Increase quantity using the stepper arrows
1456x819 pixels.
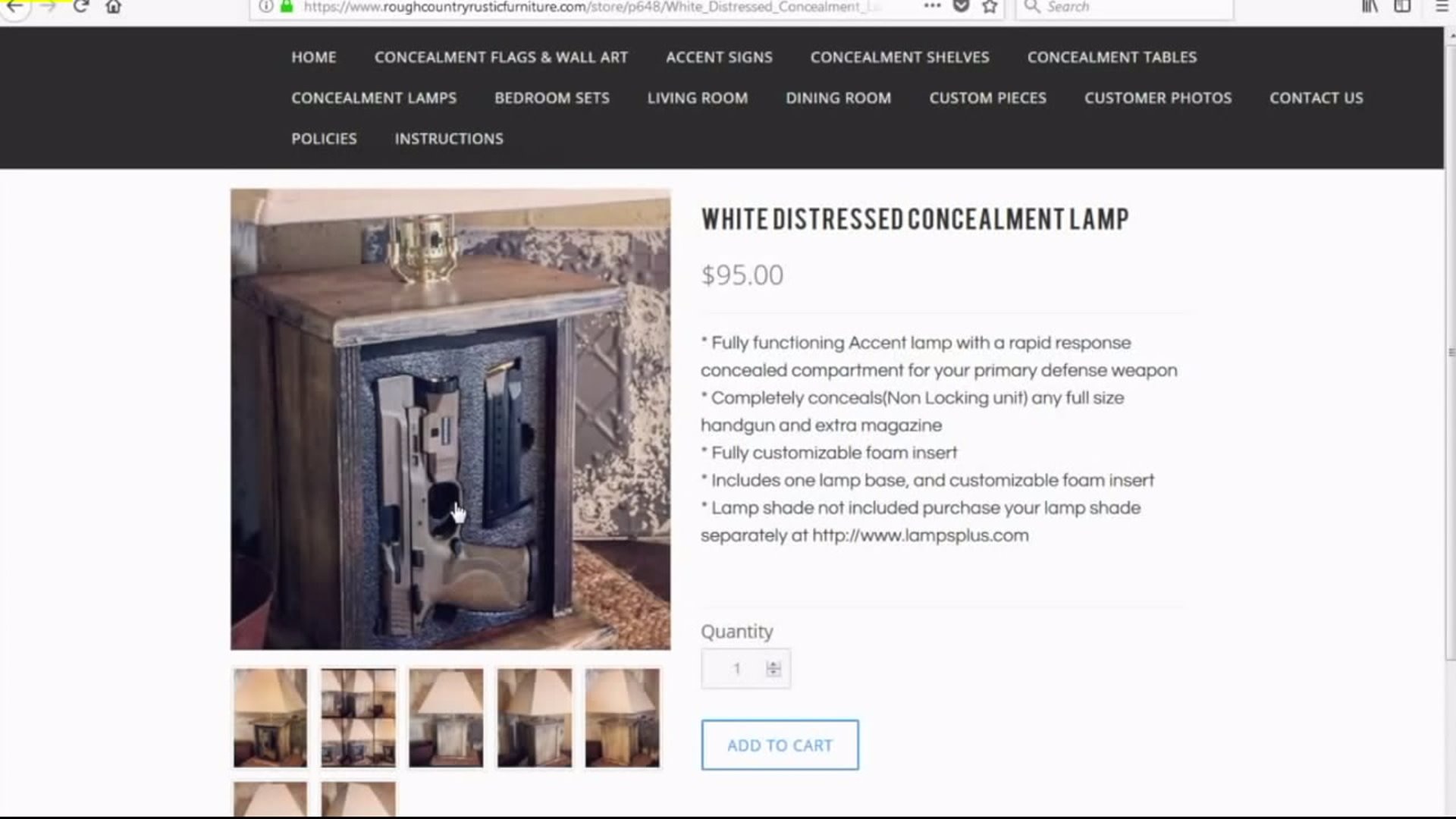click(773, 664)
